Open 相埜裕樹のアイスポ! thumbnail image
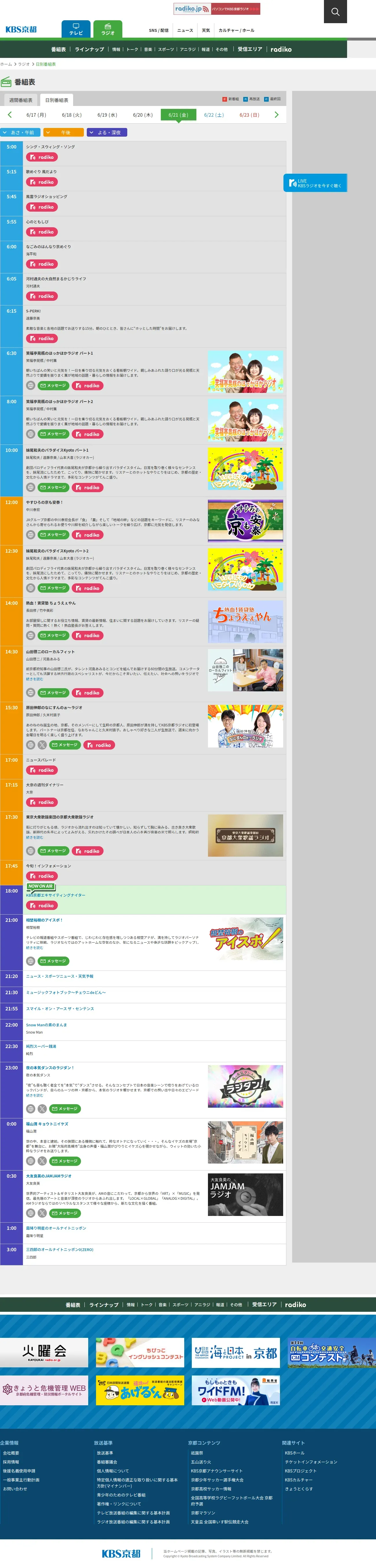Viewport: 376px width, 1568px height. tap(245, 938)
